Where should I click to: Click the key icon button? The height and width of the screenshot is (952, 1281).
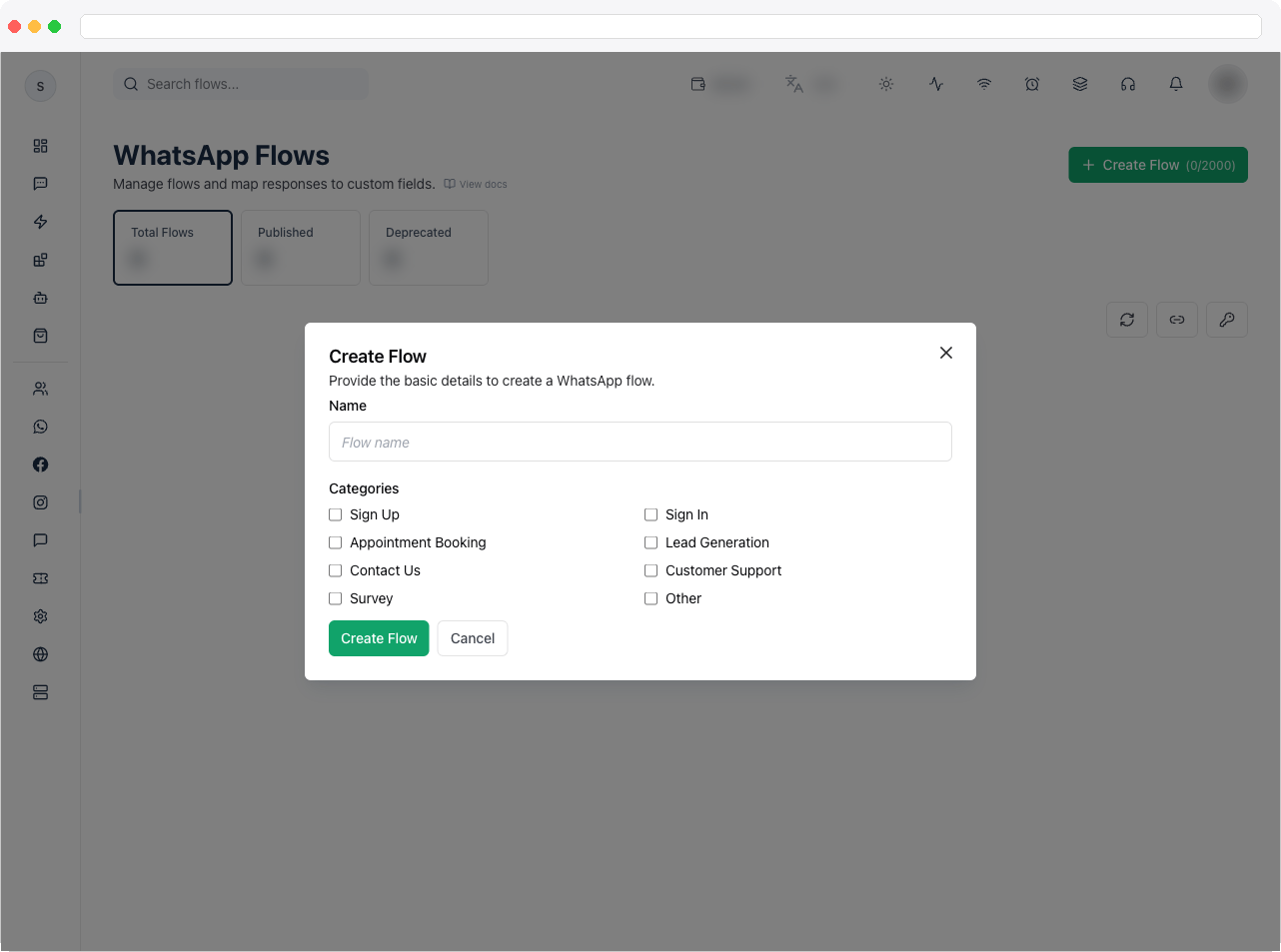[1227, 320]
